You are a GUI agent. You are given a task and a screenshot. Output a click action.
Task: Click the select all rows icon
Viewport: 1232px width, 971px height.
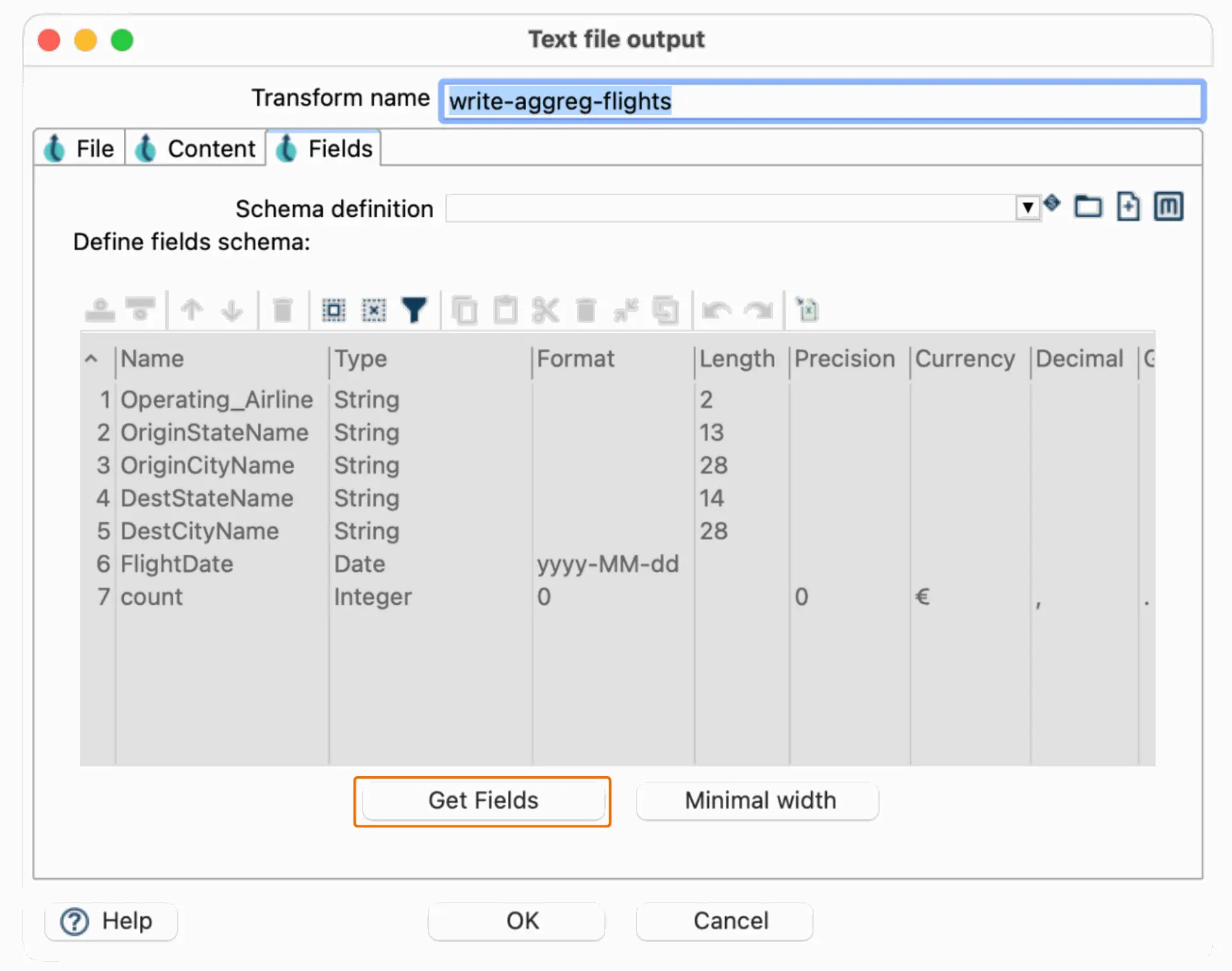tap(334, 310)
